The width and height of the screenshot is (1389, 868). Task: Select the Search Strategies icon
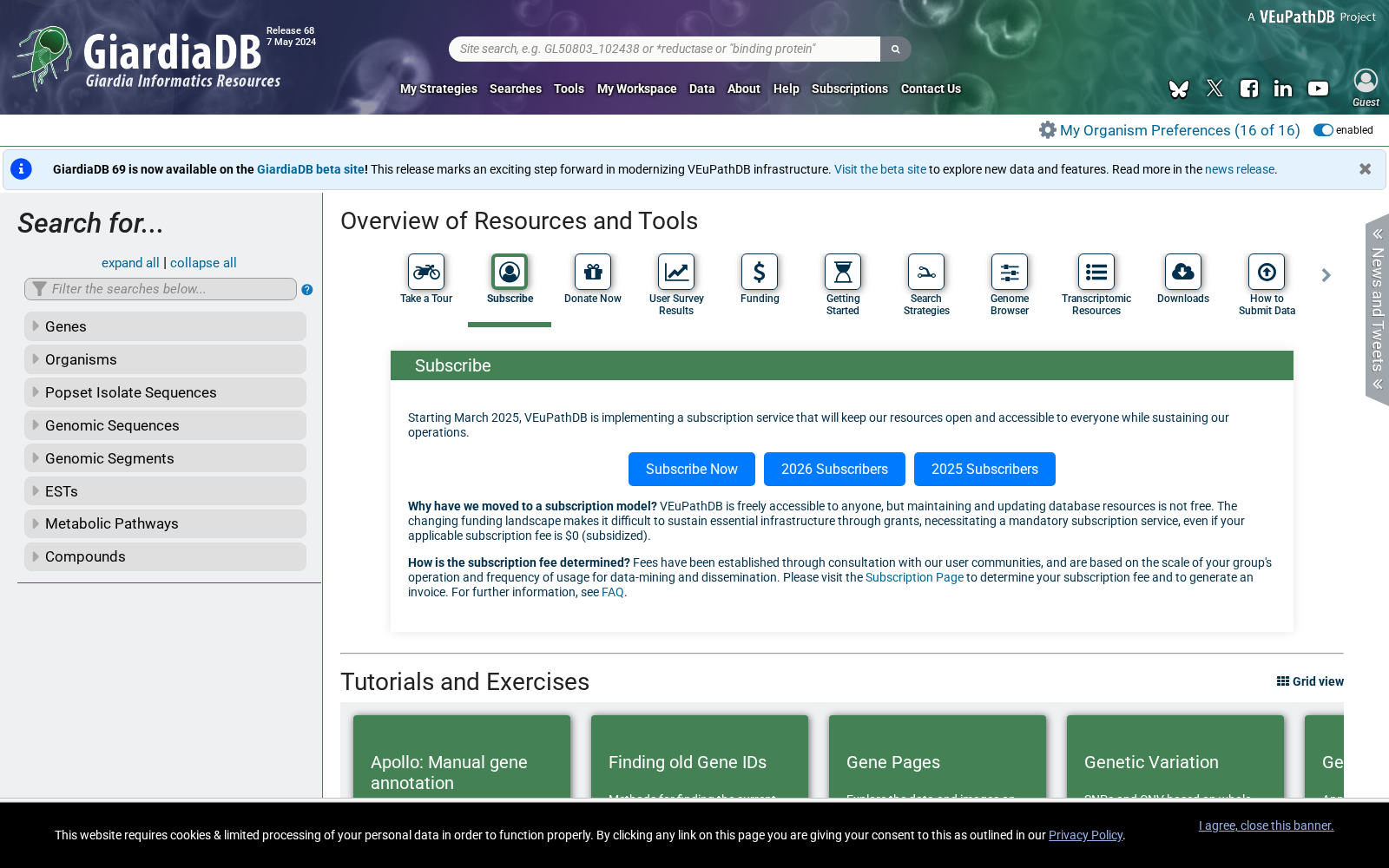tap(926, 272)
